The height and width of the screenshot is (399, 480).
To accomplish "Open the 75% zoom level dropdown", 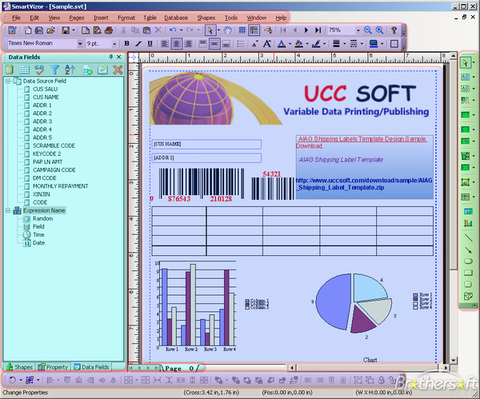I will (x=358, y=30).
